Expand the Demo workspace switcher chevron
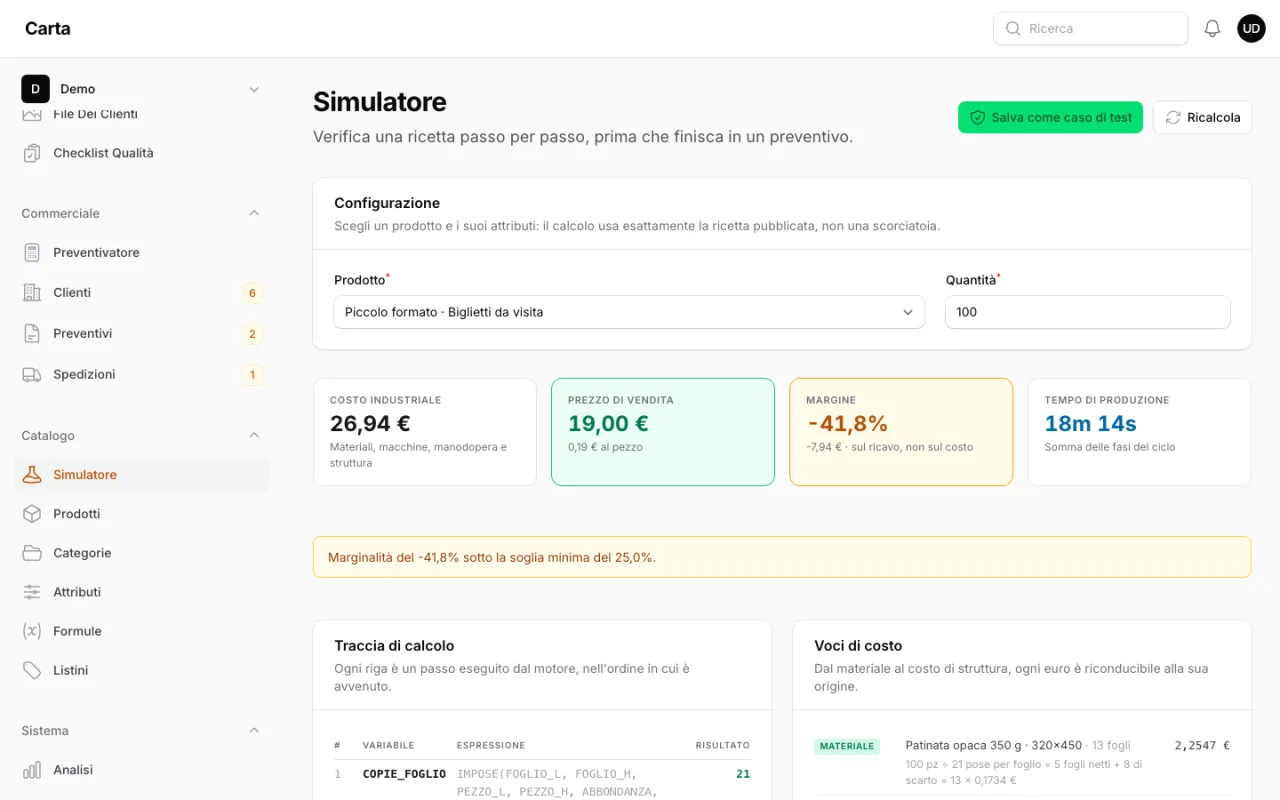Viewport: 1280px width, 800px height. (254, 89)
